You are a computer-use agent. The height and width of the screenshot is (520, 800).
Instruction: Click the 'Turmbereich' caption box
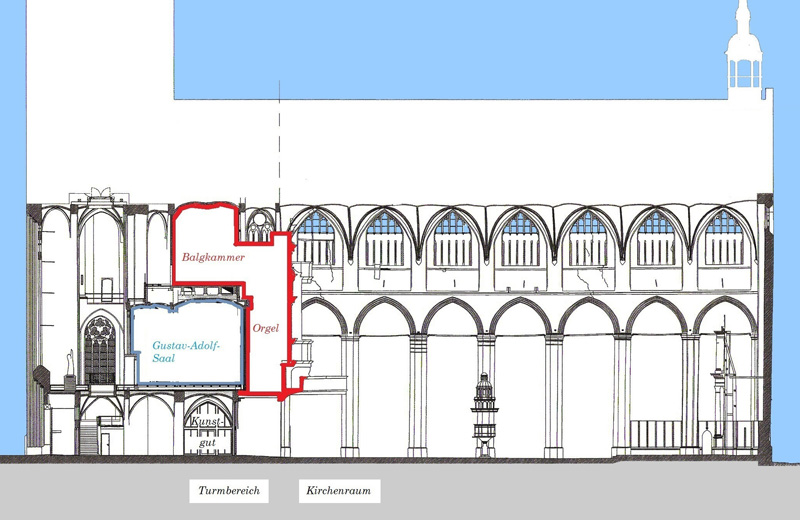[x=229, y=491]
